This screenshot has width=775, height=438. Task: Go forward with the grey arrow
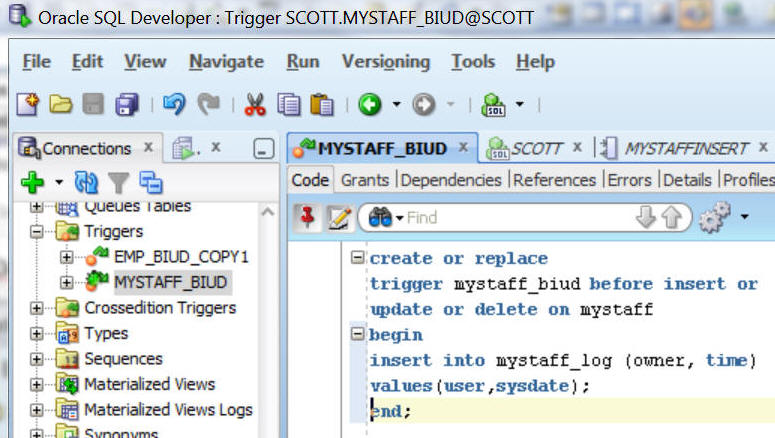tap(424, 104)
